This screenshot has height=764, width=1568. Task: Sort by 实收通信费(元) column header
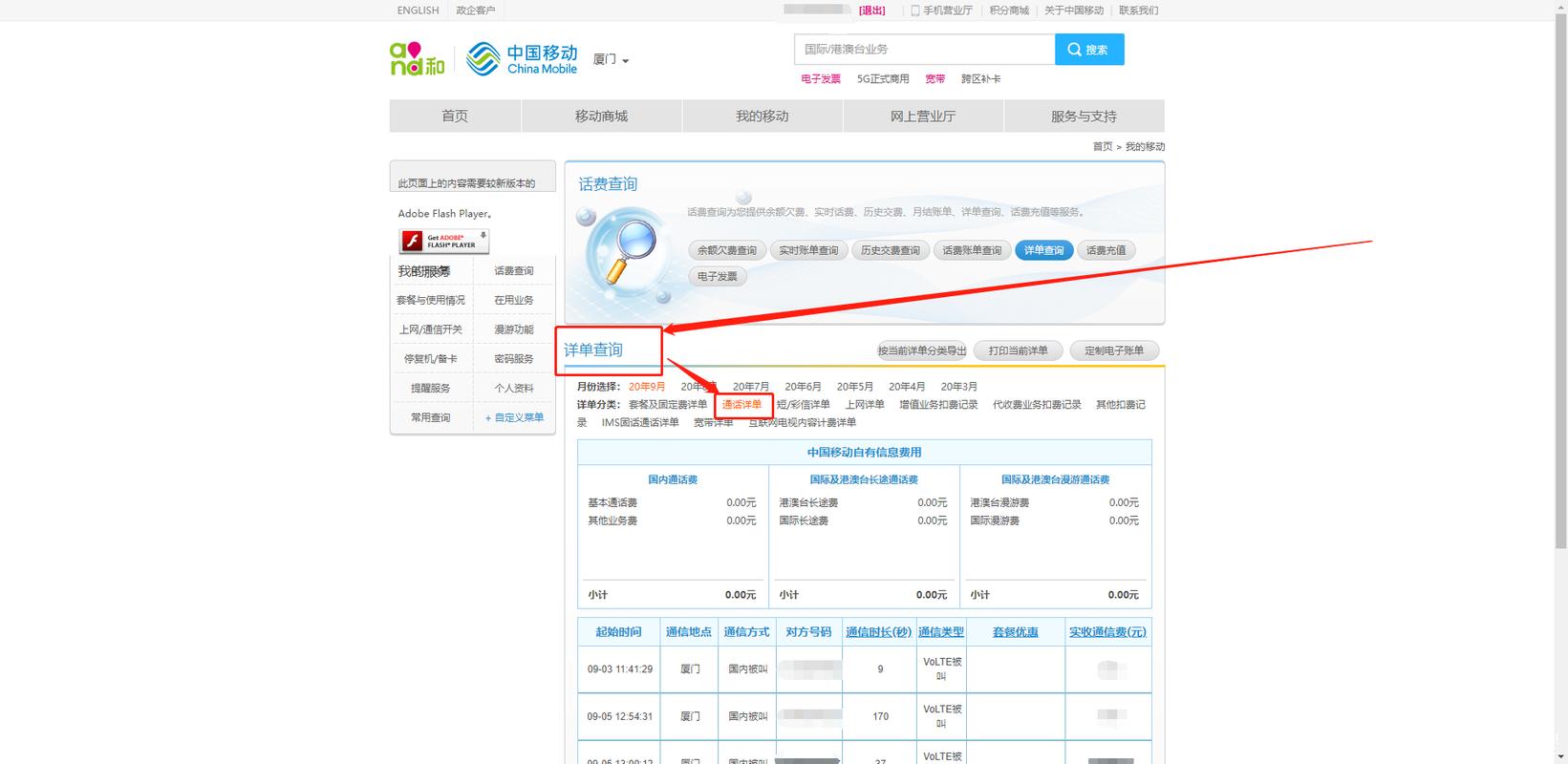pyautogui.click(x=1107, y=632)
